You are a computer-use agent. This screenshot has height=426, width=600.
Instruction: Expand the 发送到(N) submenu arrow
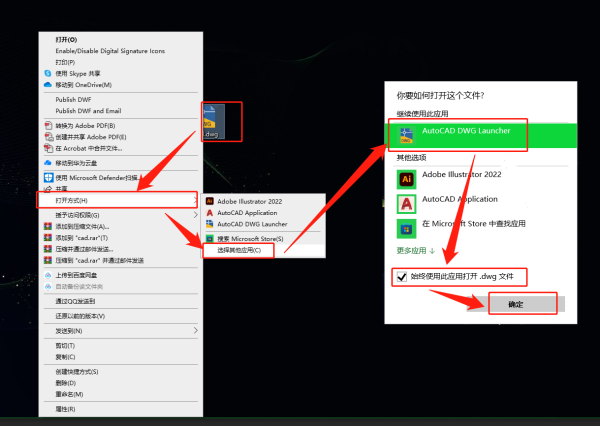[196, 330]
